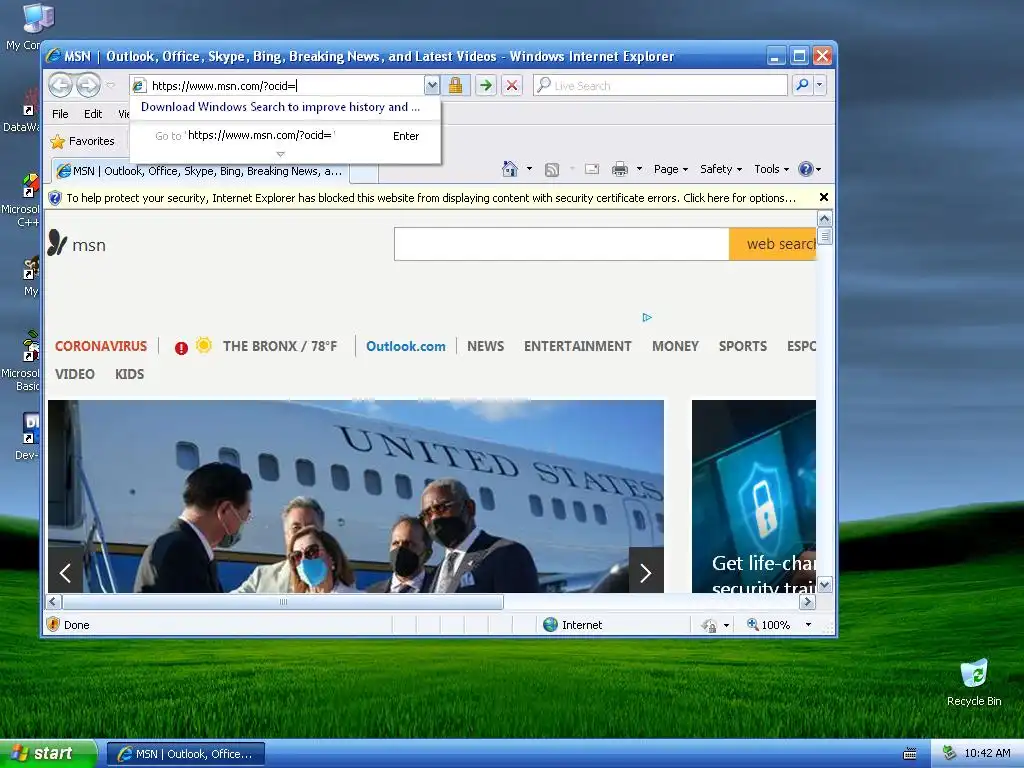This screenshot has height=768, width=1024.
Task: Click the vertical scrollbar up arrow
Action: [x=824, y=219]
